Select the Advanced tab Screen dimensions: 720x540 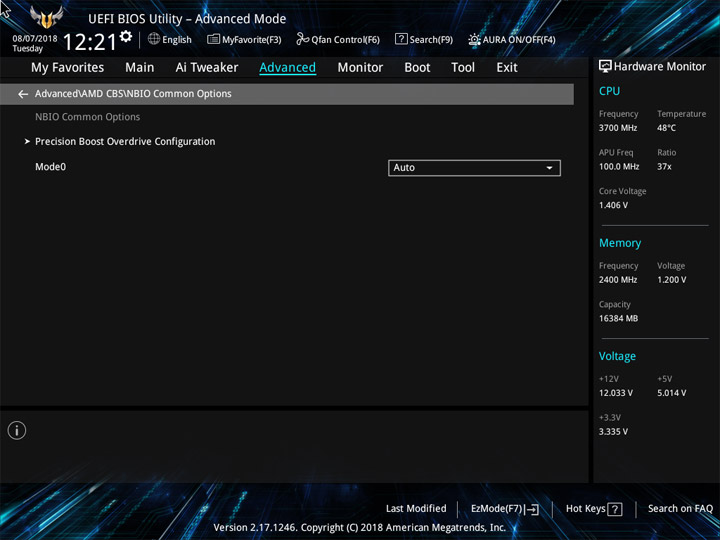287,68
